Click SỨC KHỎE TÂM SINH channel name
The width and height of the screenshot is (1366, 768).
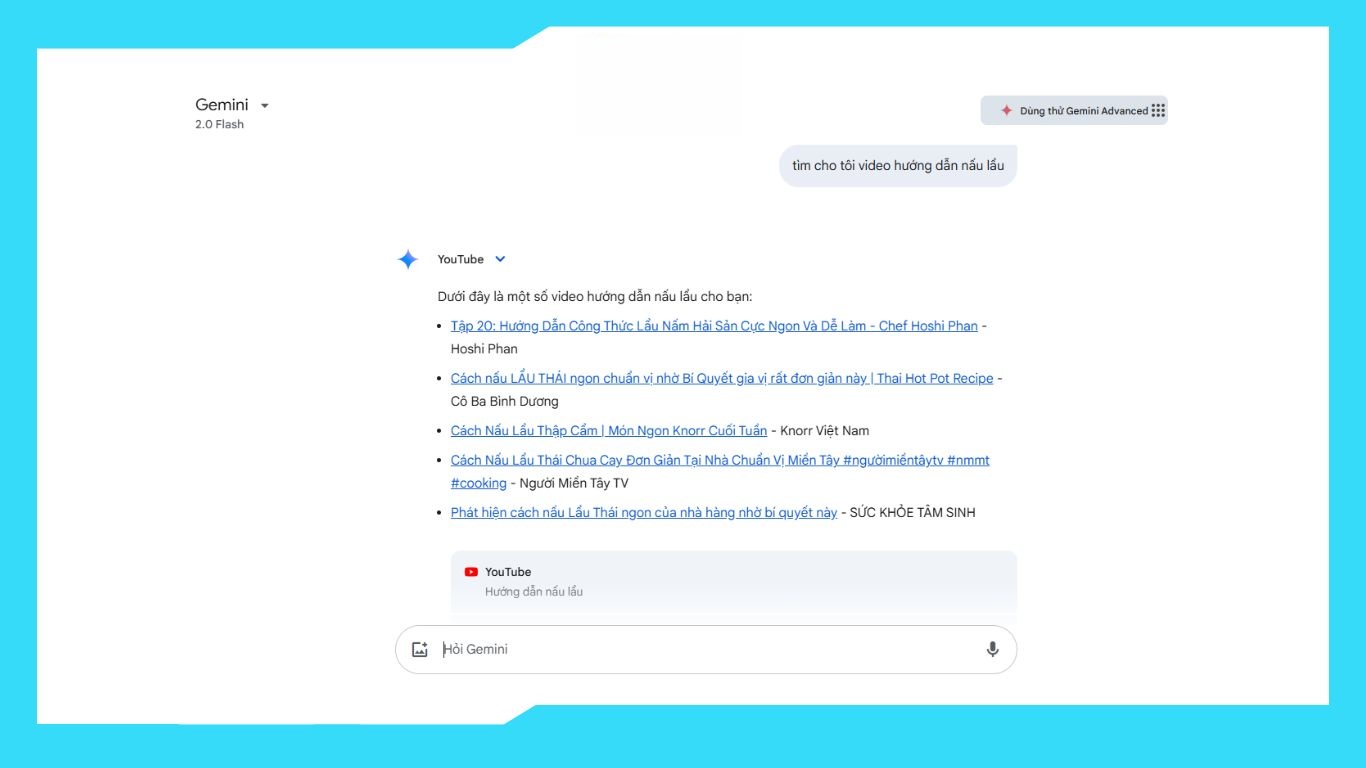coord(912,513)
